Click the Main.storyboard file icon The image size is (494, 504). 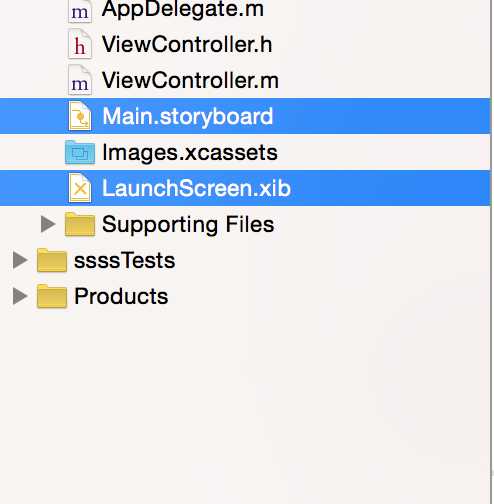click(80, 116)
